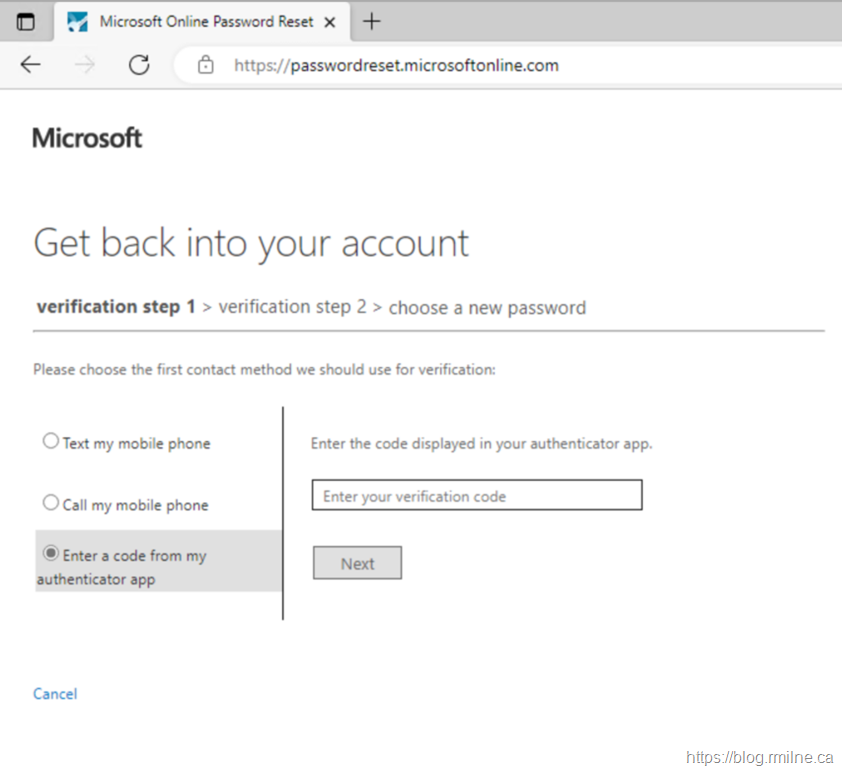Click the verification step 2 breadcrumb
This screenshot has height=768, width=842.
pos(292,307)
